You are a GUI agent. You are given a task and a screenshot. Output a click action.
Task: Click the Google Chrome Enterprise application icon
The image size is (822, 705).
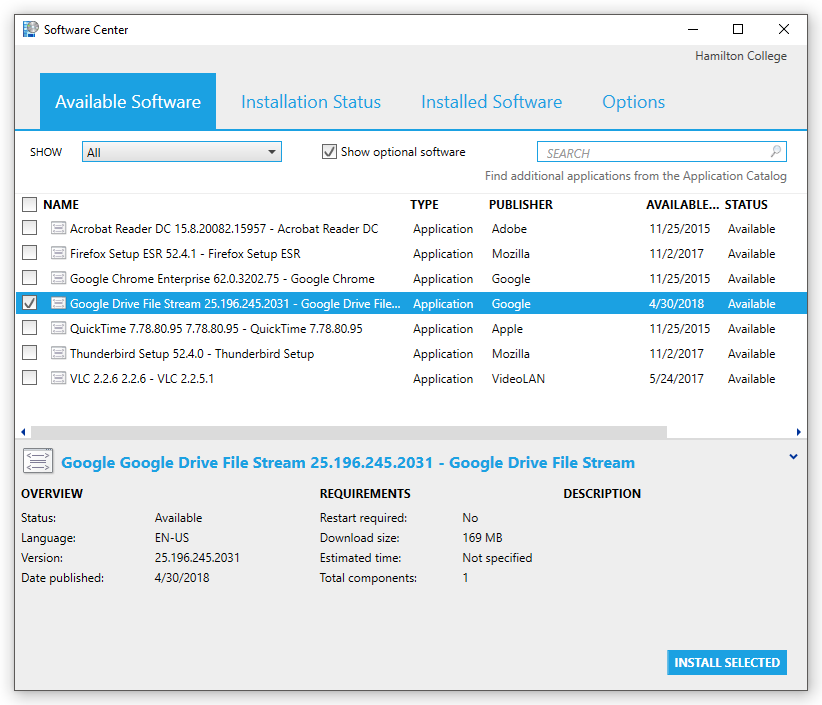pos(58,278)
